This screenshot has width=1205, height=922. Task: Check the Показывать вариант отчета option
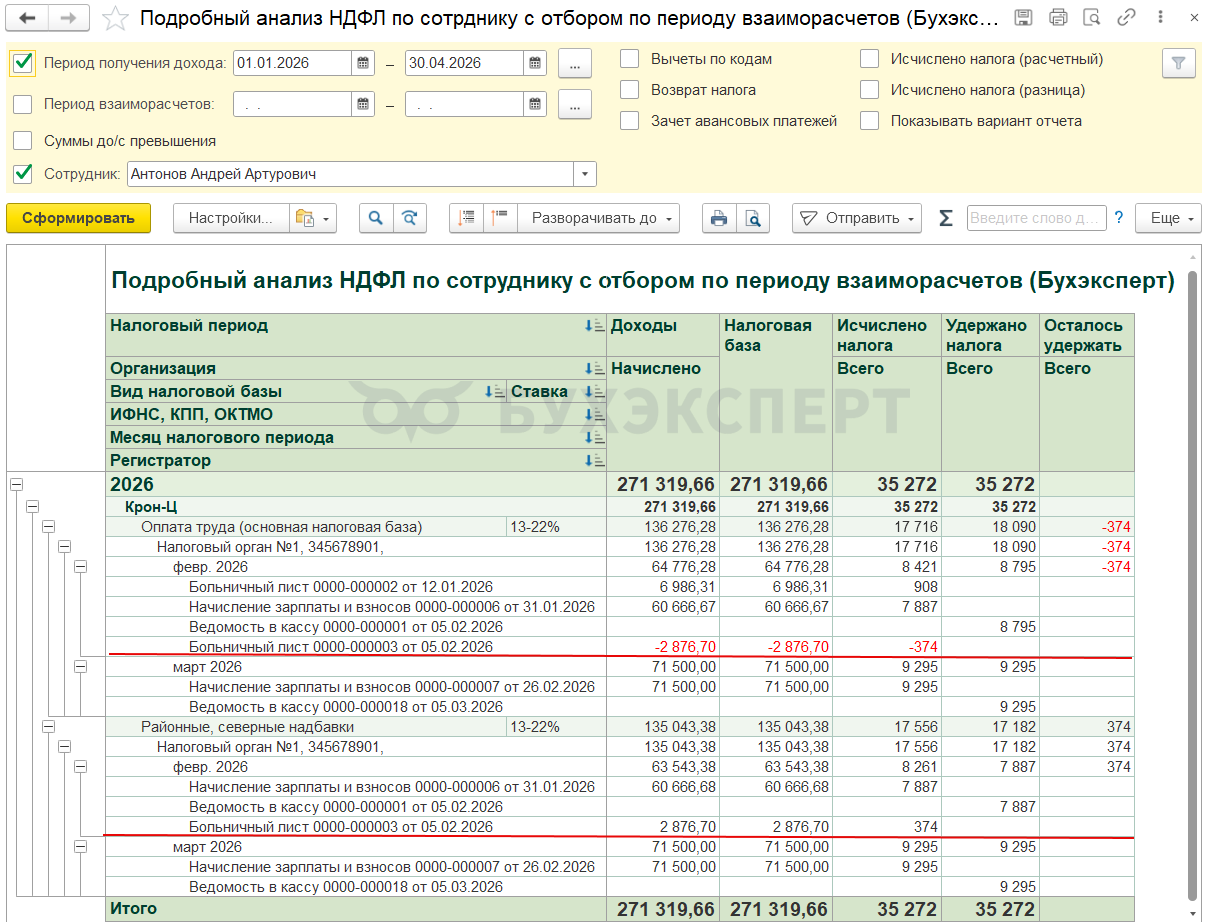tap(870, 121)
